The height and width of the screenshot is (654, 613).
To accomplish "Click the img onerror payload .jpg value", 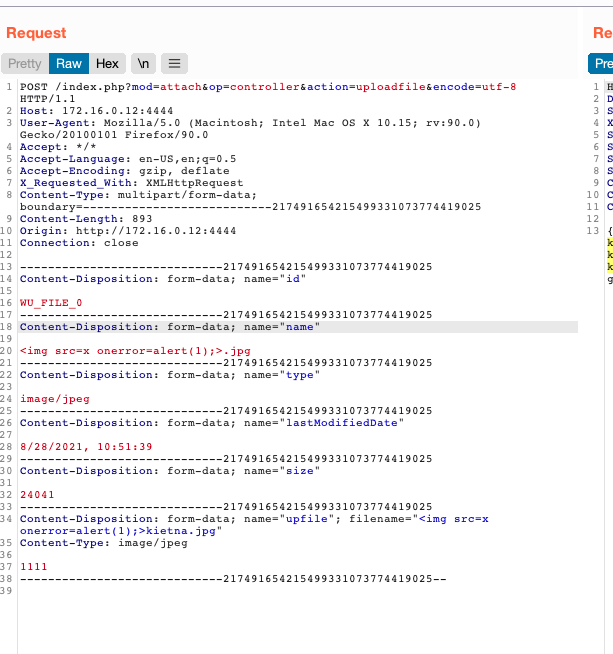I will click(135, 351).
